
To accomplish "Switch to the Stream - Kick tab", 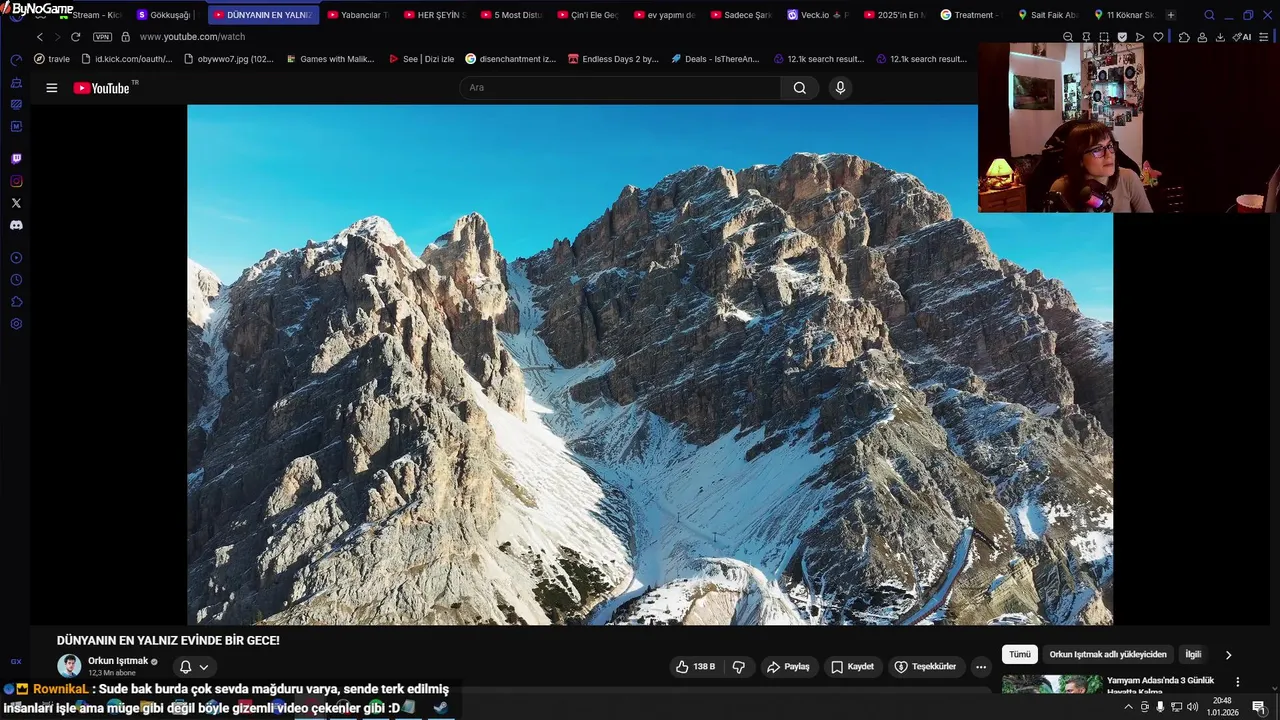I will 91,15.
